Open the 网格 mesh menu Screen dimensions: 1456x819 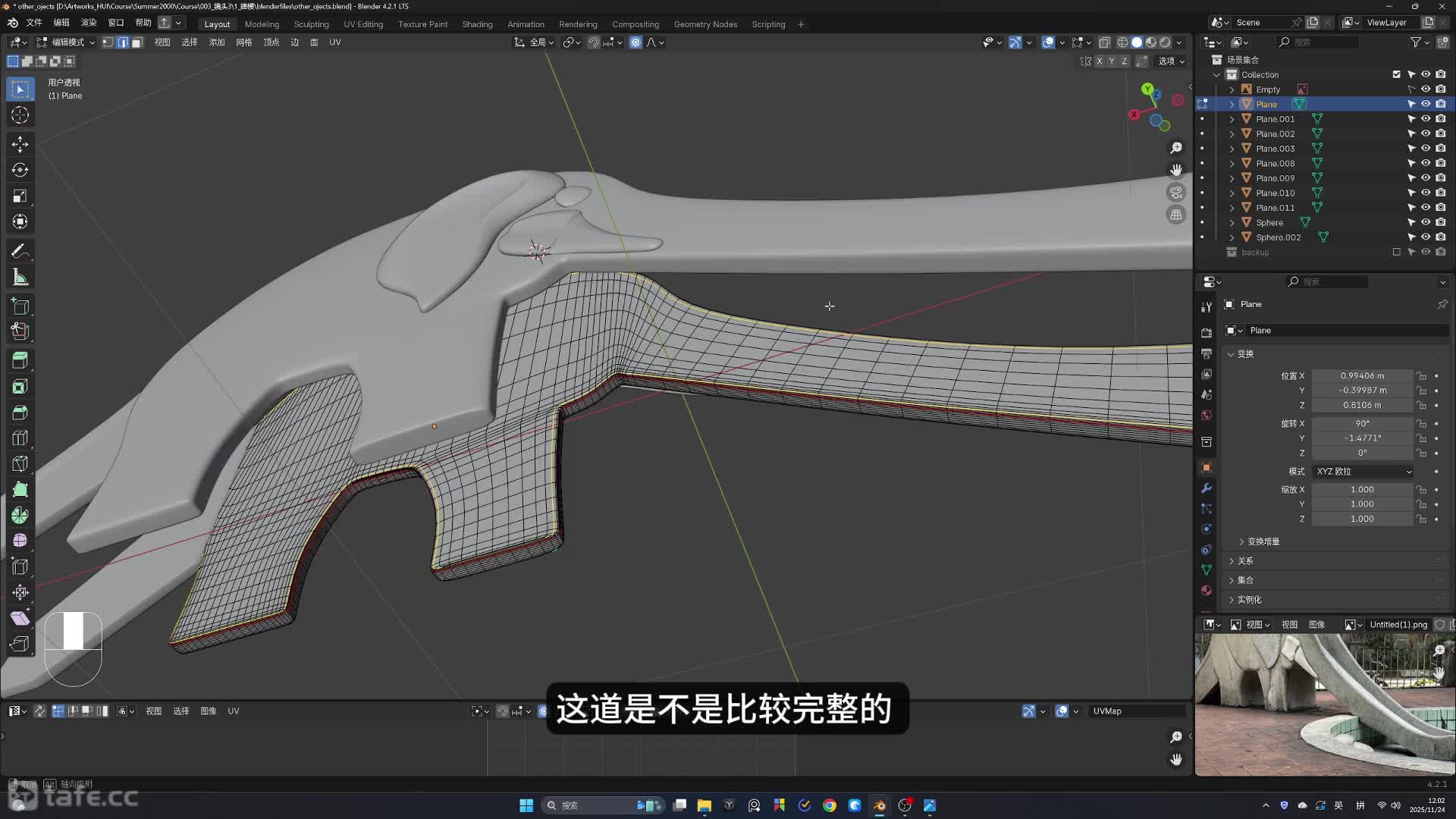pyautogui.click(x=243, y=42)
